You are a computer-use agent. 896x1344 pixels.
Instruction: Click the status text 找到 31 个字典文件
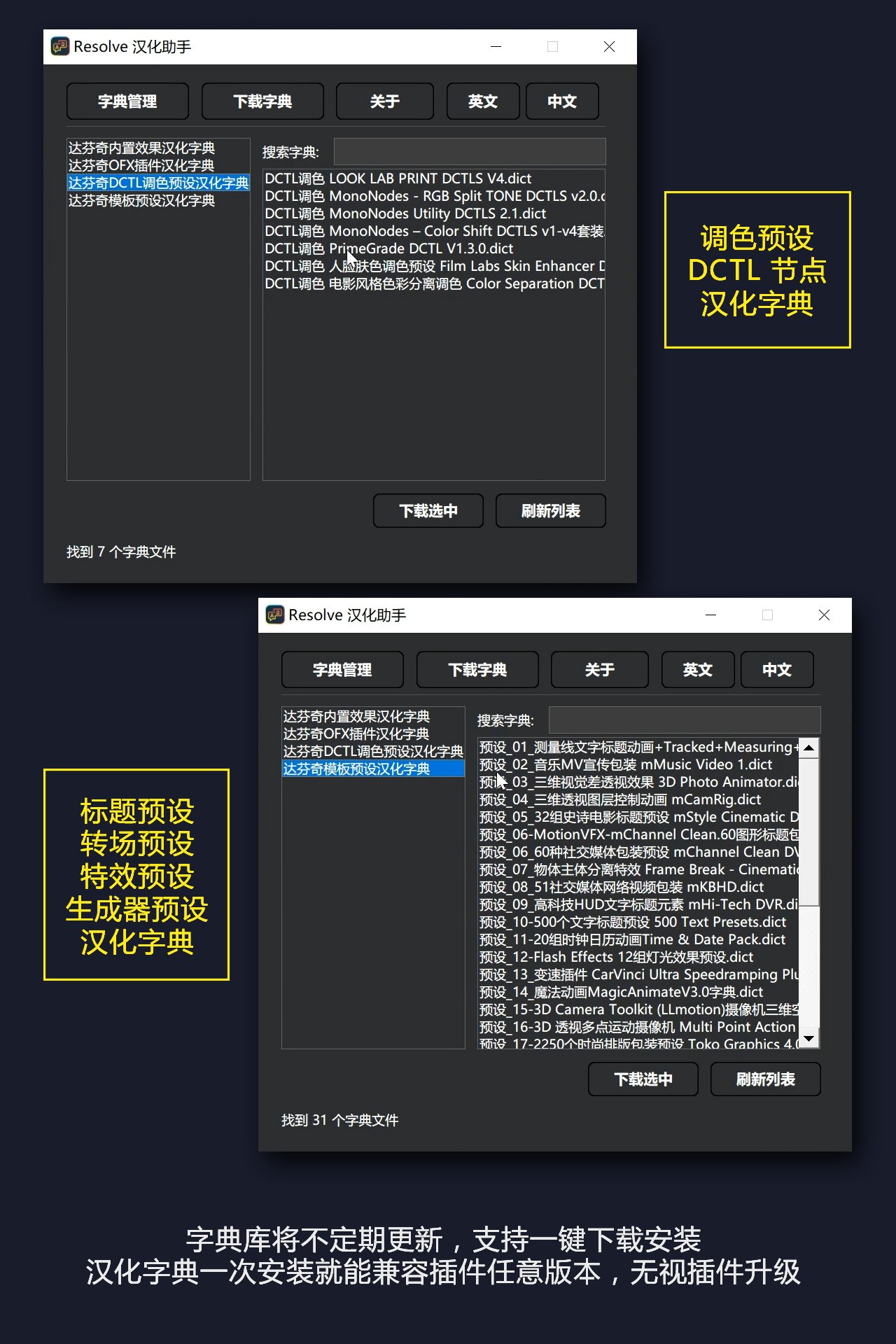(340, 1121)
